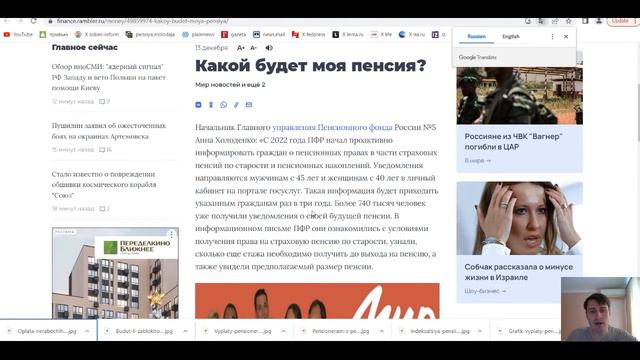Click the address bar URL

(x=142, y=21)
